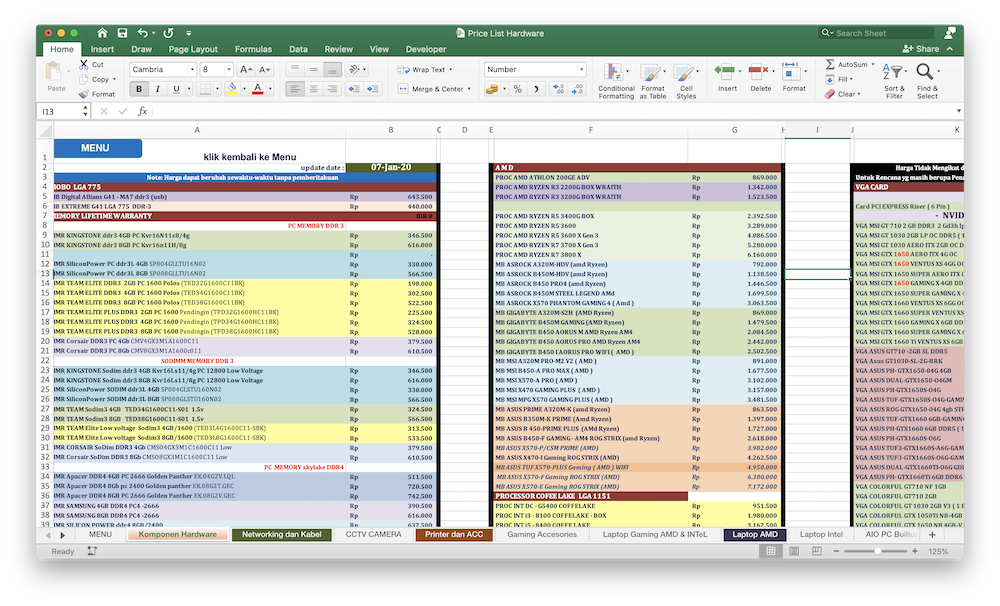The height and width of the screenshot is (606, 1000).
Task: Expand the Merge & Center options
Action: 469,89
